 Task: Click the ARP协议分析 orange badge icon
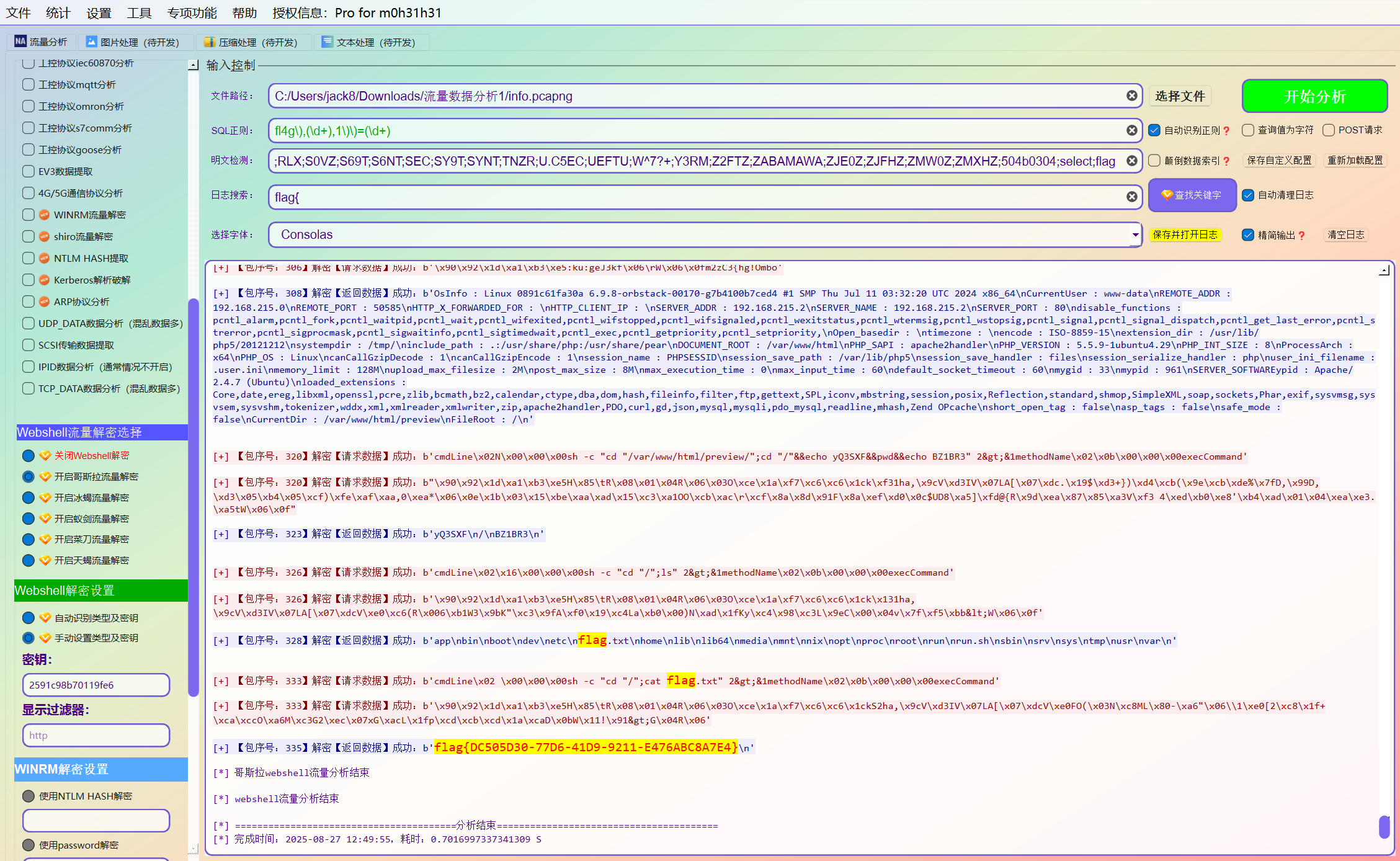(x=44, y=301)
